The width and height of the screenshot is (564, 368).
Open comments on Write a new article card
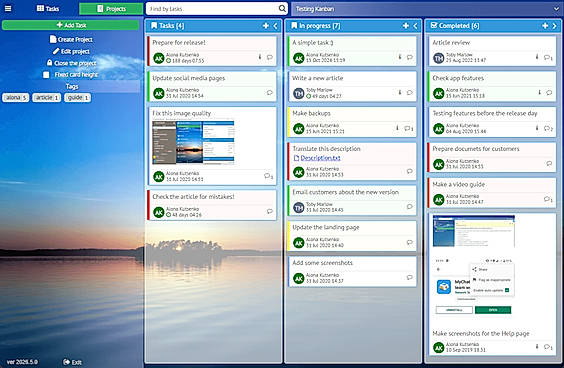(x=410, y=93)
